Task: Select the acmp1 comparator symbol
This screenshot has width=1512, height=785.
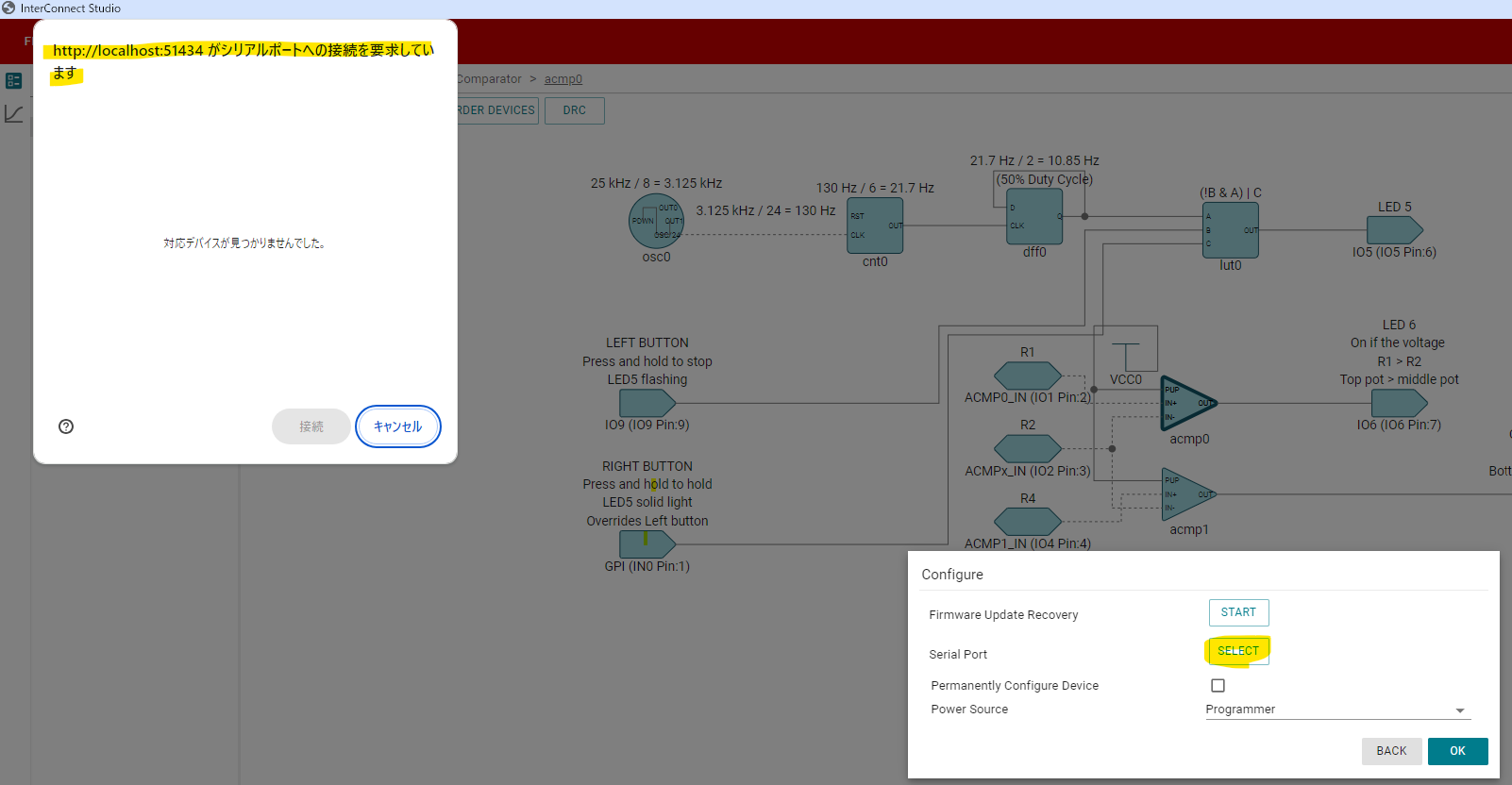Action: pyautogui.click(x=1188, y=493)
